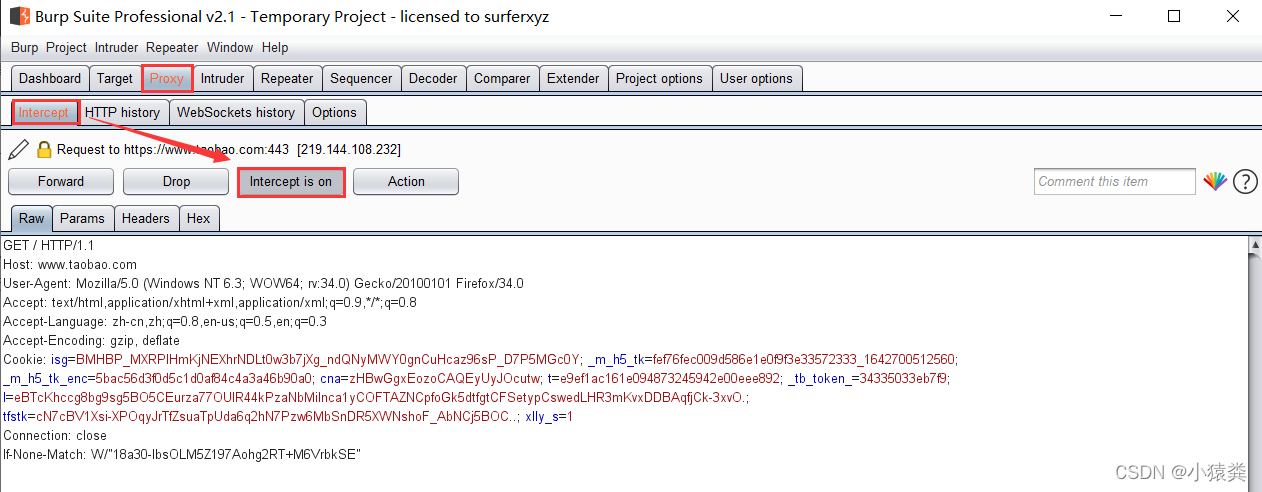Click the User-Agent header line
This screenshot has height=492, width=1262.
pyautogui.click(x=263, y=284)
